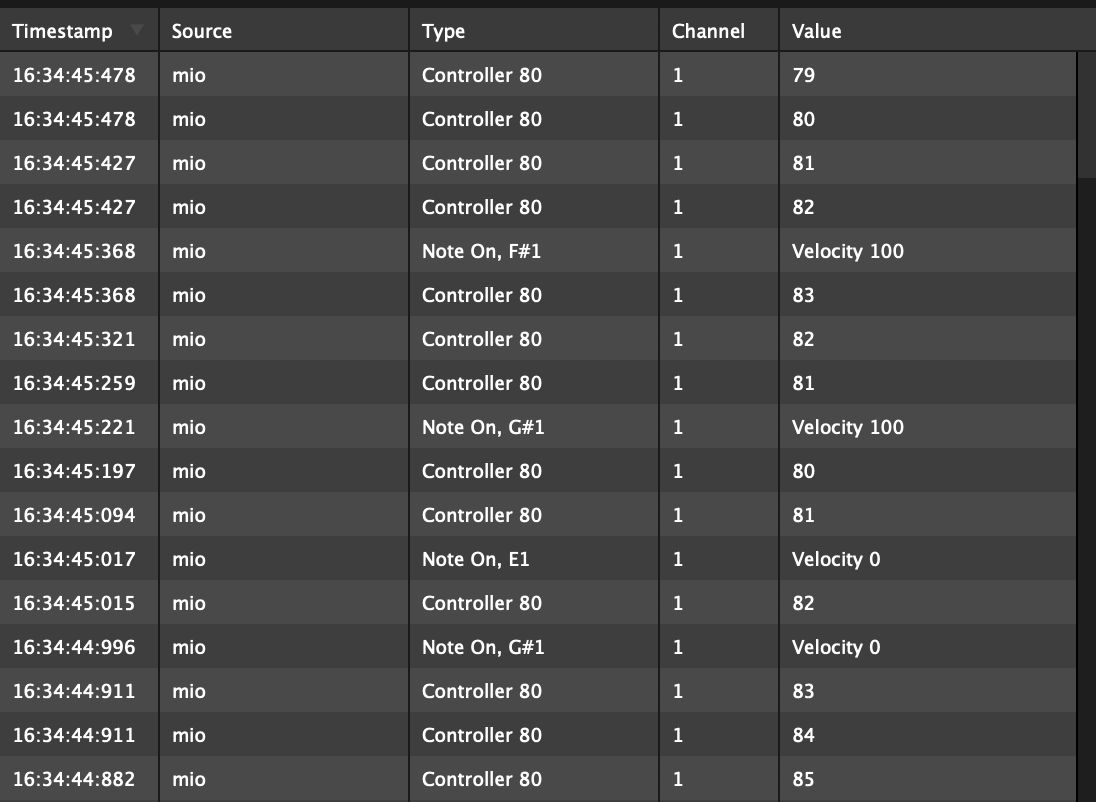Select the row with timestamp 16:34:45:221
Viewport: 1096px width, 802px height.
74,427
